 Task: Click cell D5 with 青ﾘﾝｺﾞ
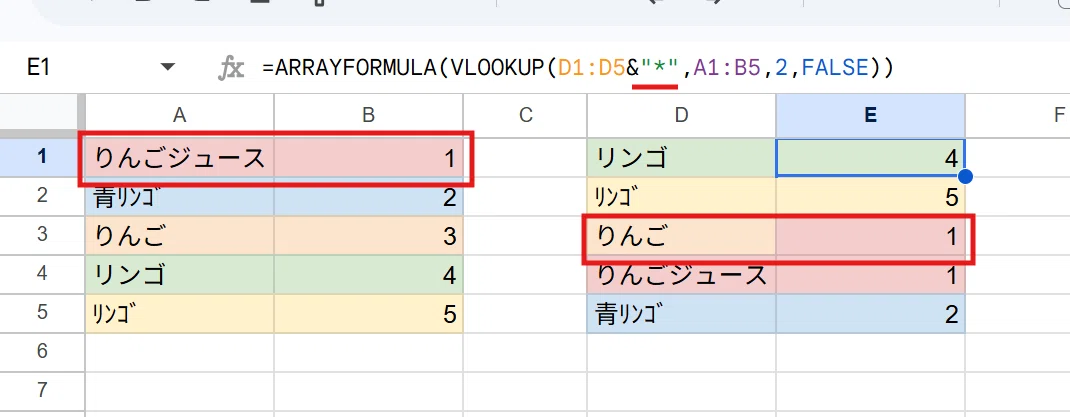[681, 313]
